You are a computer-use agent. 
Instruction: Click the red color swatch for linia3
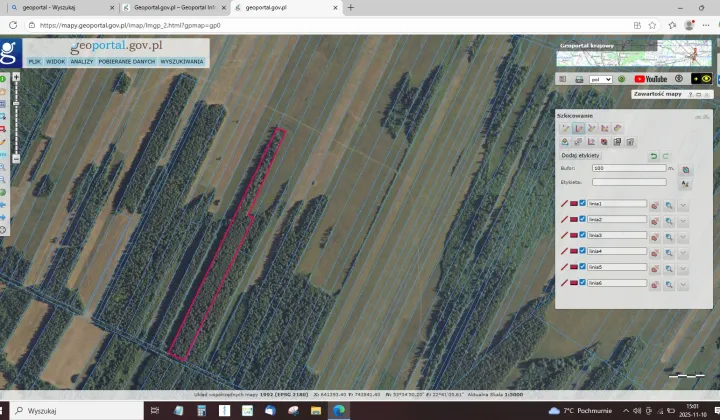tap(574, 236)
